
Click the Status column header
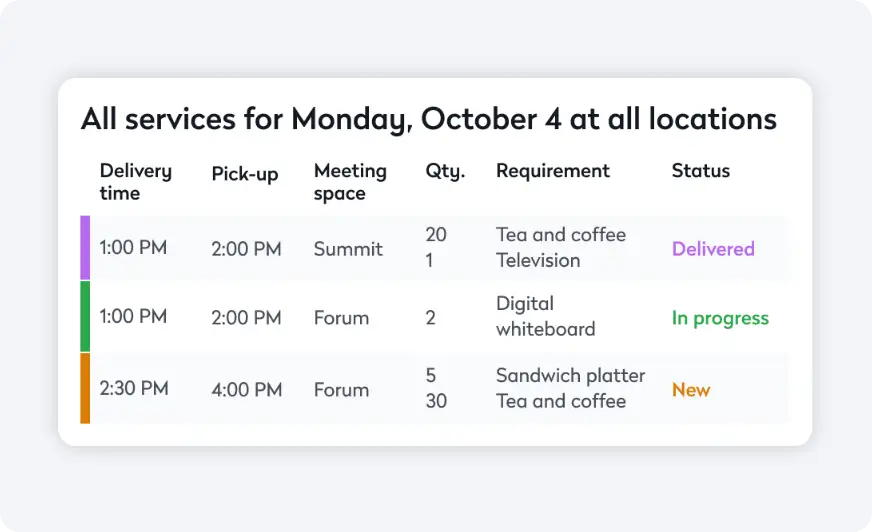[x=700, y=171]
